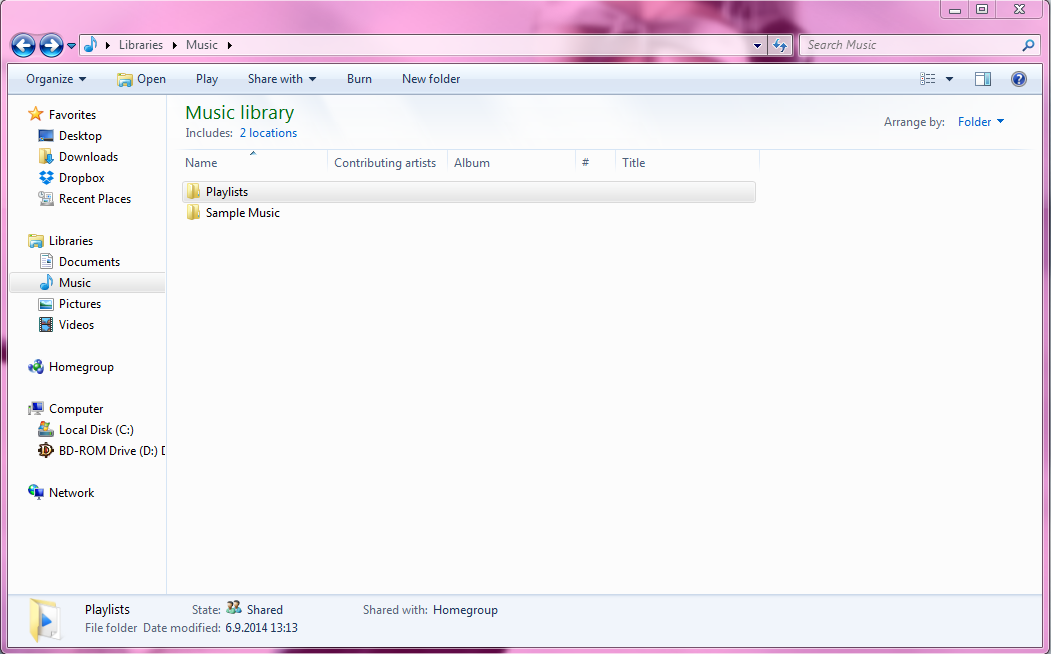Open the address bar history dropdown

(757, 46)
